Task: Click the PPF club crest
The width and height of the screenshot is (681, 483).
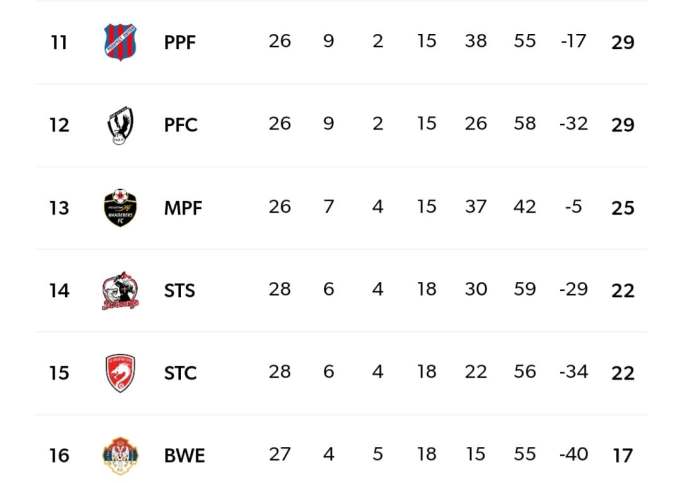Action: point(120,42)
